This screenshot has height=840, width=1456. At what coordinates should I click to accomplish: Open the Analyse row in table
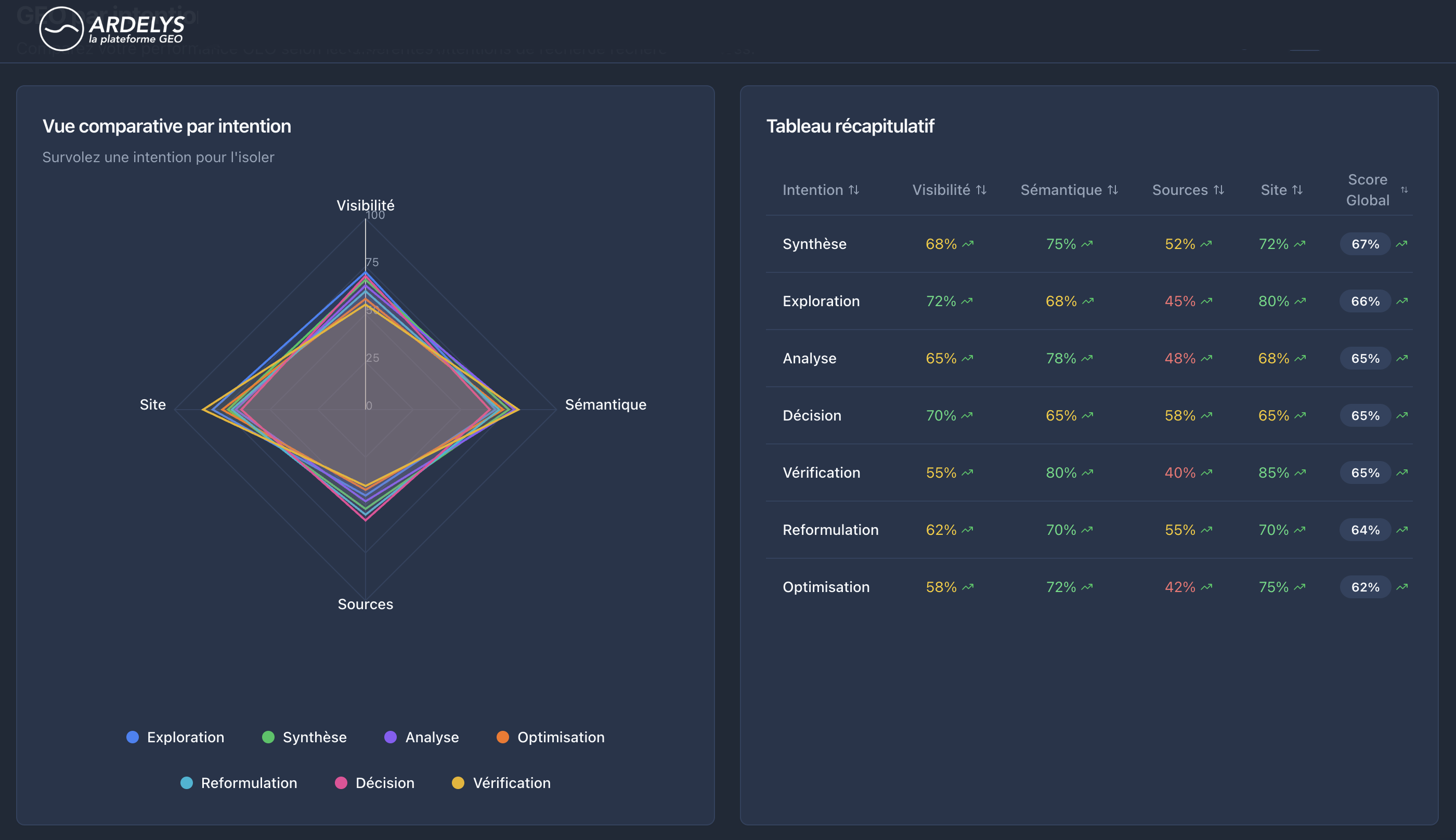1089,358
